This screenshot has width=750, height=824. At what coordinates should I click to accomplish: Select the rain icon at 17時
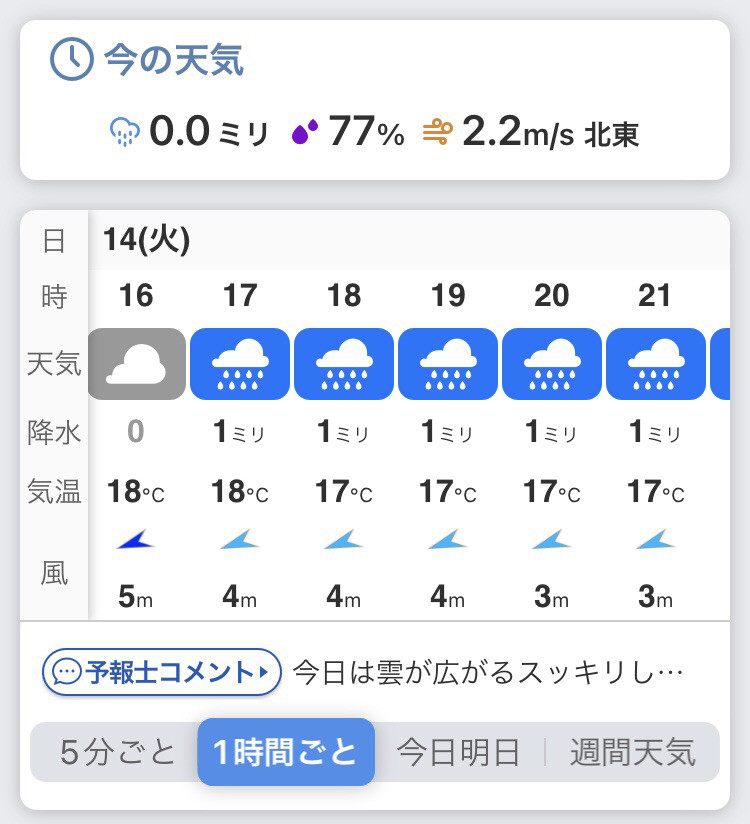point(240,364)
